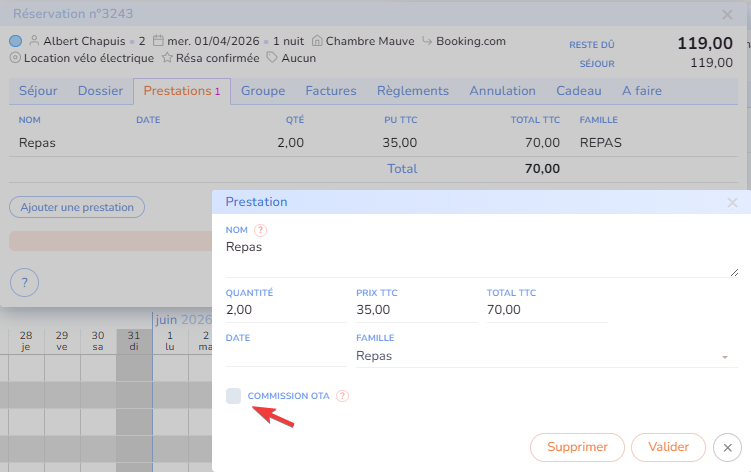Click the calendar icon by the reservation date
This screenshot has height=472, width=751.
(x=158, y=41)
